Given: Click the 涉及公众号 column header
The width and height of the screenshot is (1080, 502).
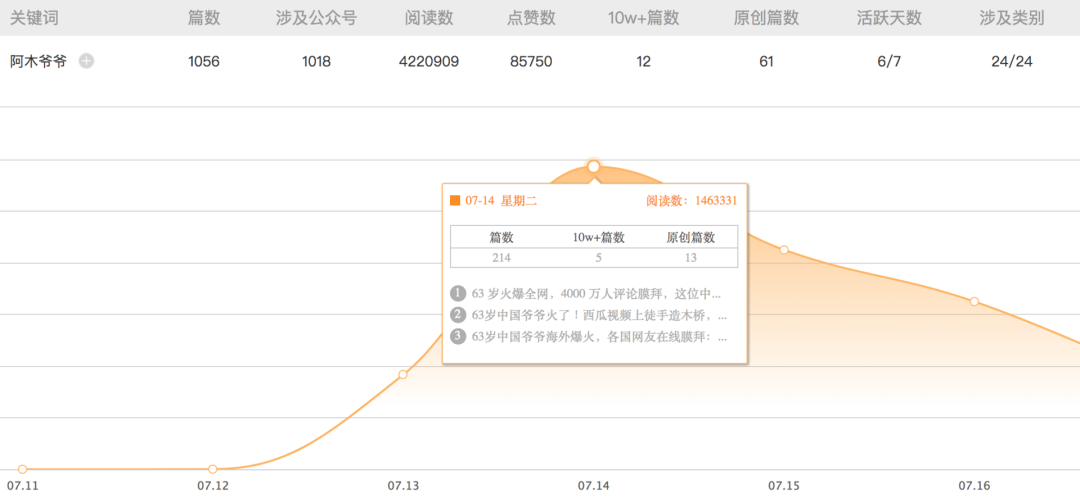Looking at the screenshot, I should [x=316, y=19].
